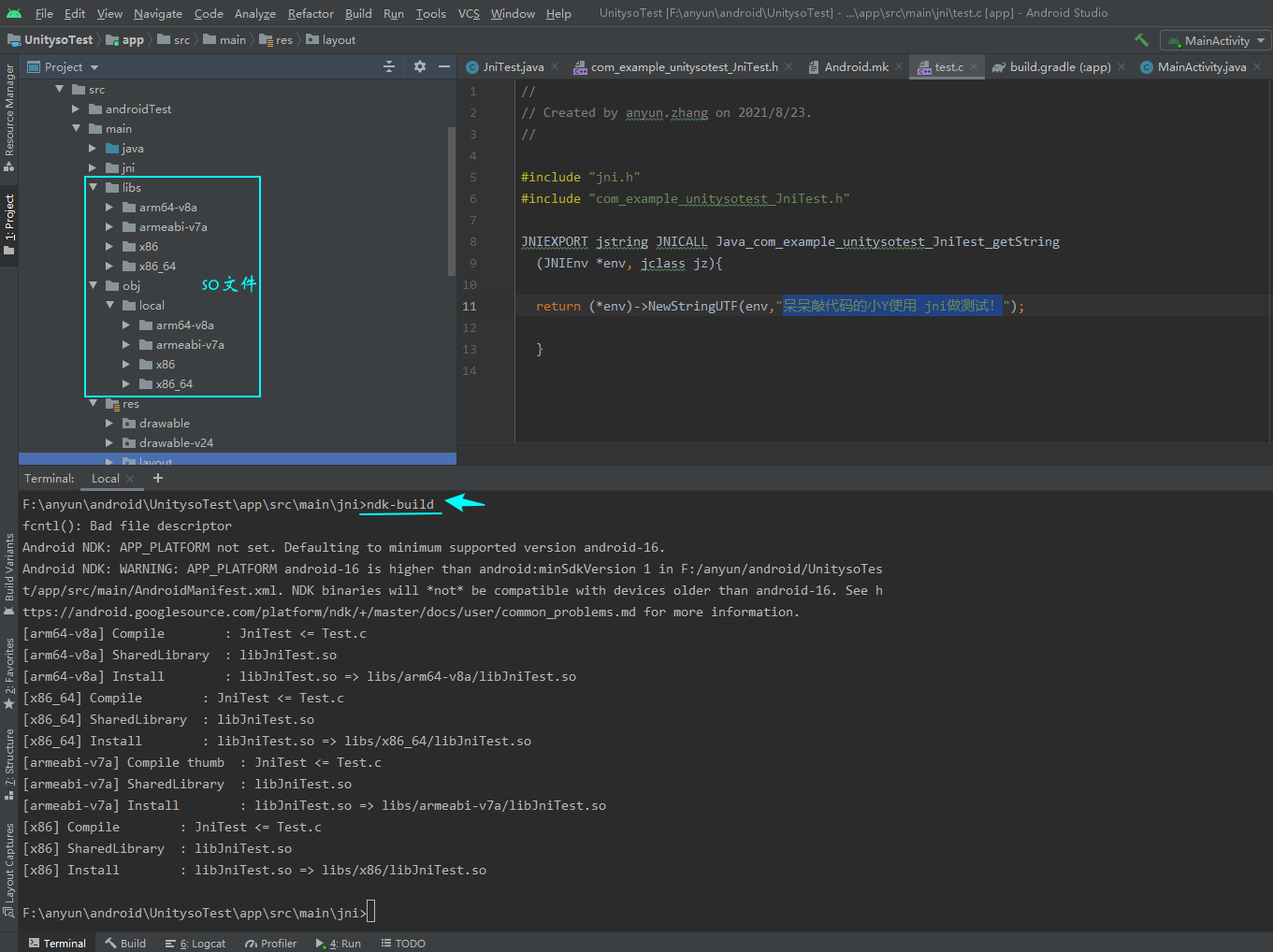Expand the java folder
The image size is (1273, 952).
(x=93, y=149)
